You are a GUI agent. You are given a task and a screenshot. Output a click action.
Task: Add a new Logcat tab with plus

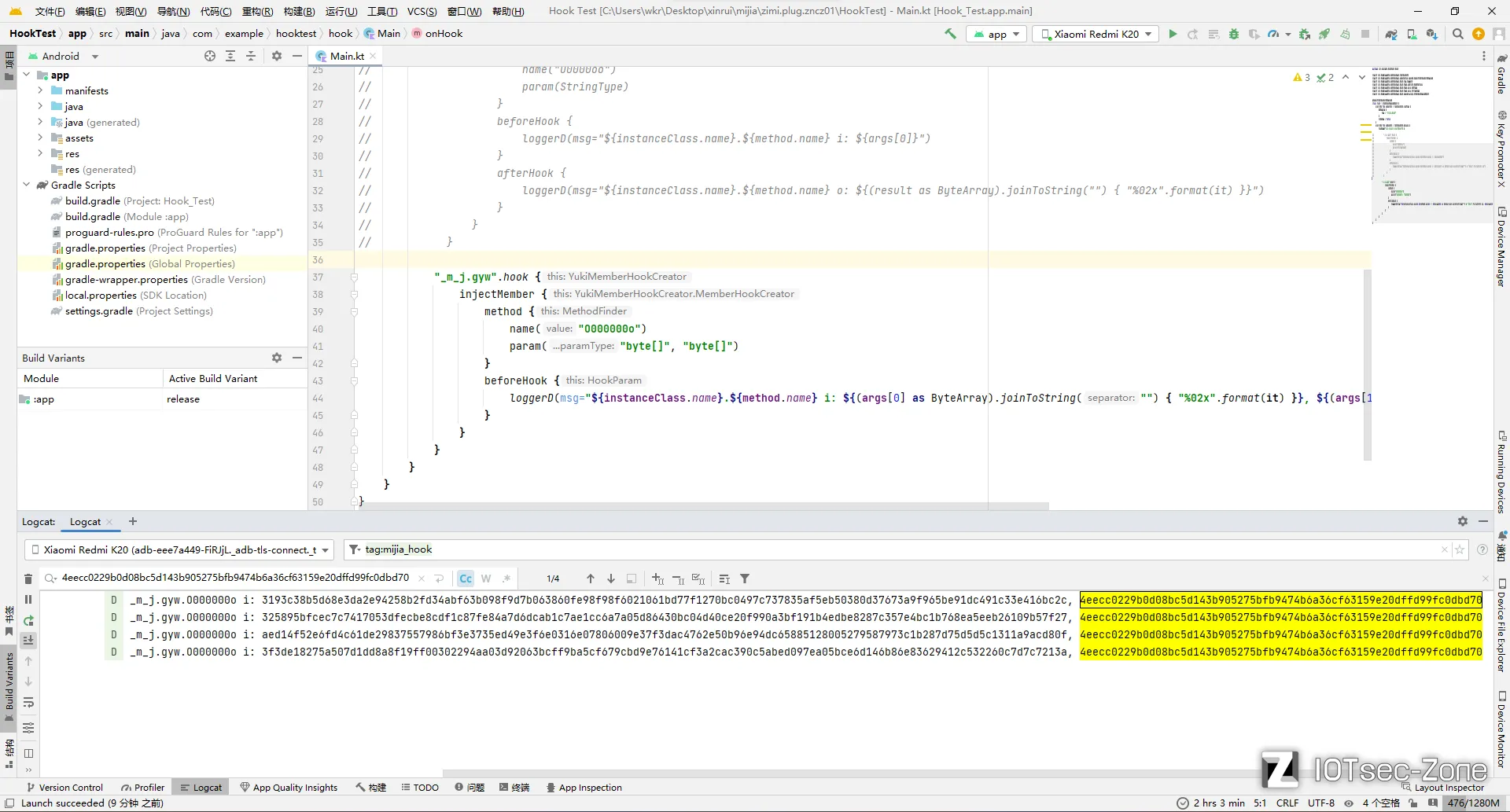point(133,521)
